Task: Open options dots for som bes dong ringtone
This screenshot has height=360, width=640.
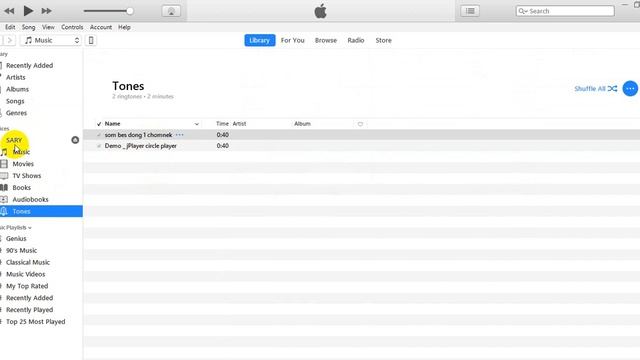Action: (x=180, y=135)
